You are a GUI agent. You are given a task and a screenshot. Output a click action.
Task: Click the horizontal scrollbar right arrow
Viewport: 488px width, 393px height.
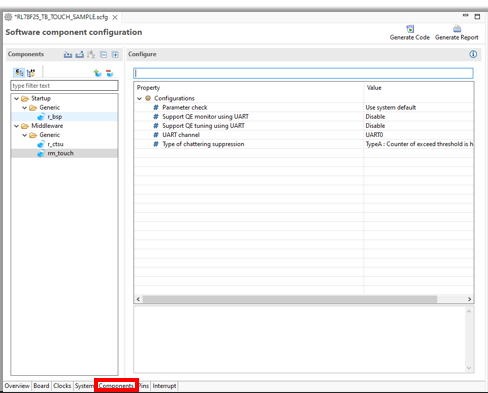469,299
